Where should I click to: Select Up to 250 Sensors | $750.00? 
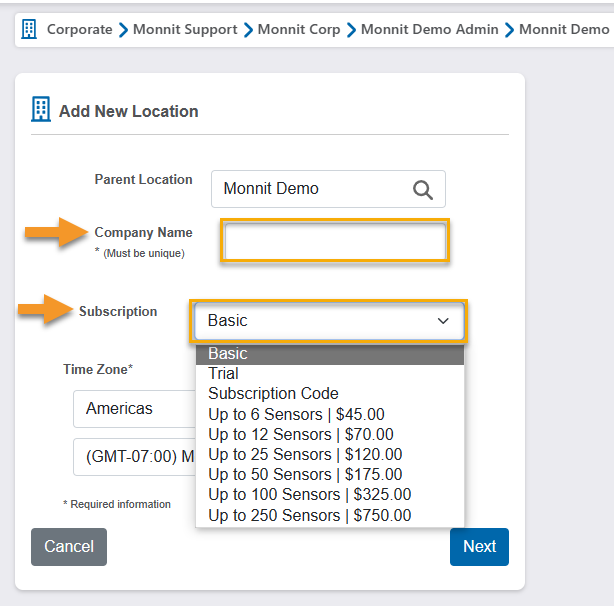tap(330, 515)
